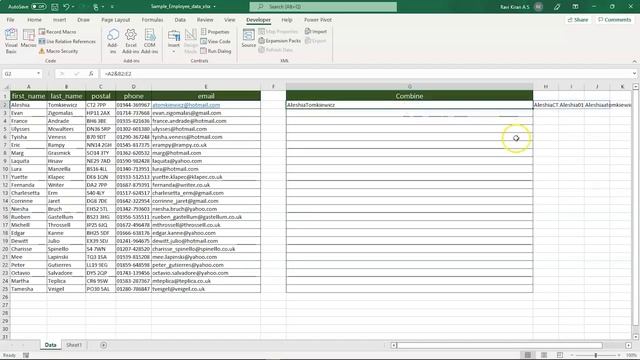Select cell with postal CT2 7PP
This screenshot has width=640, height=360.
[x=100, y=105]
